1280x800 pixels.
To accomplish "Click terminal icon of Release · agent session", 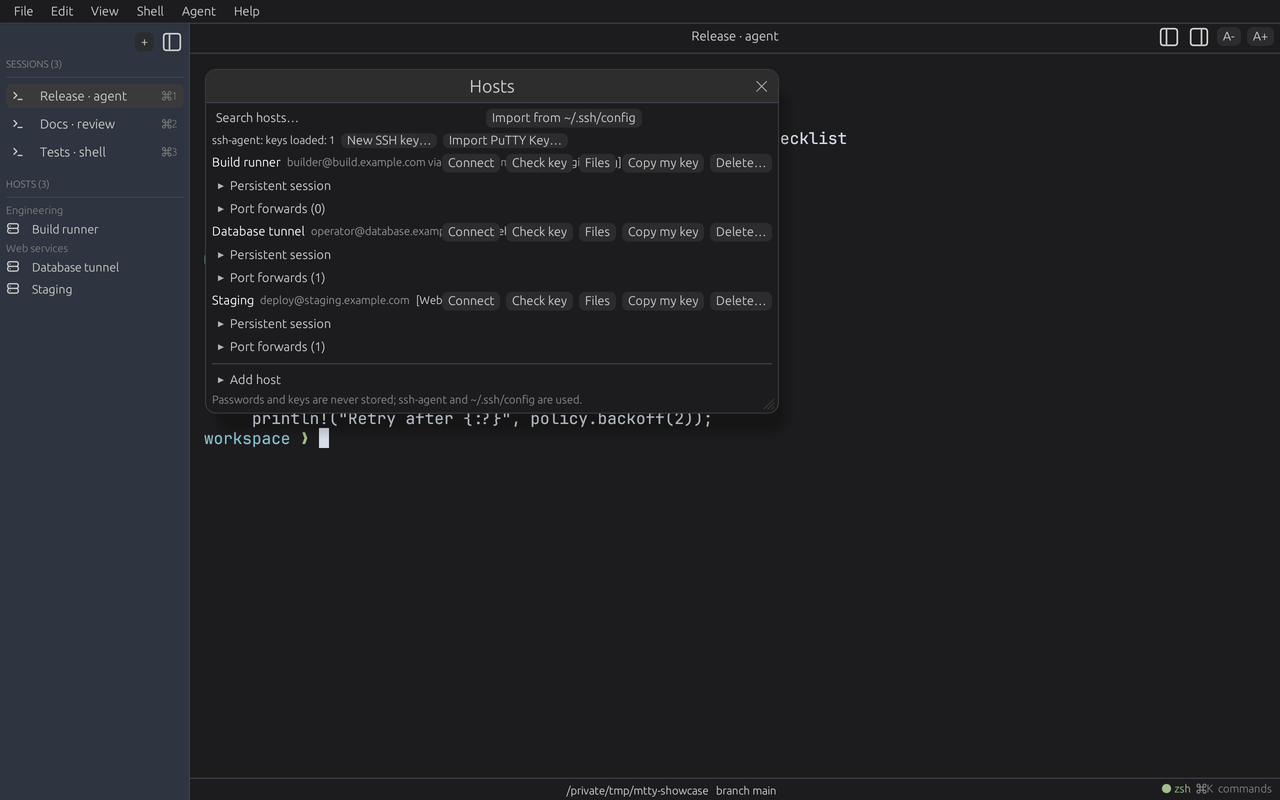I will click(x=18, y=96).
